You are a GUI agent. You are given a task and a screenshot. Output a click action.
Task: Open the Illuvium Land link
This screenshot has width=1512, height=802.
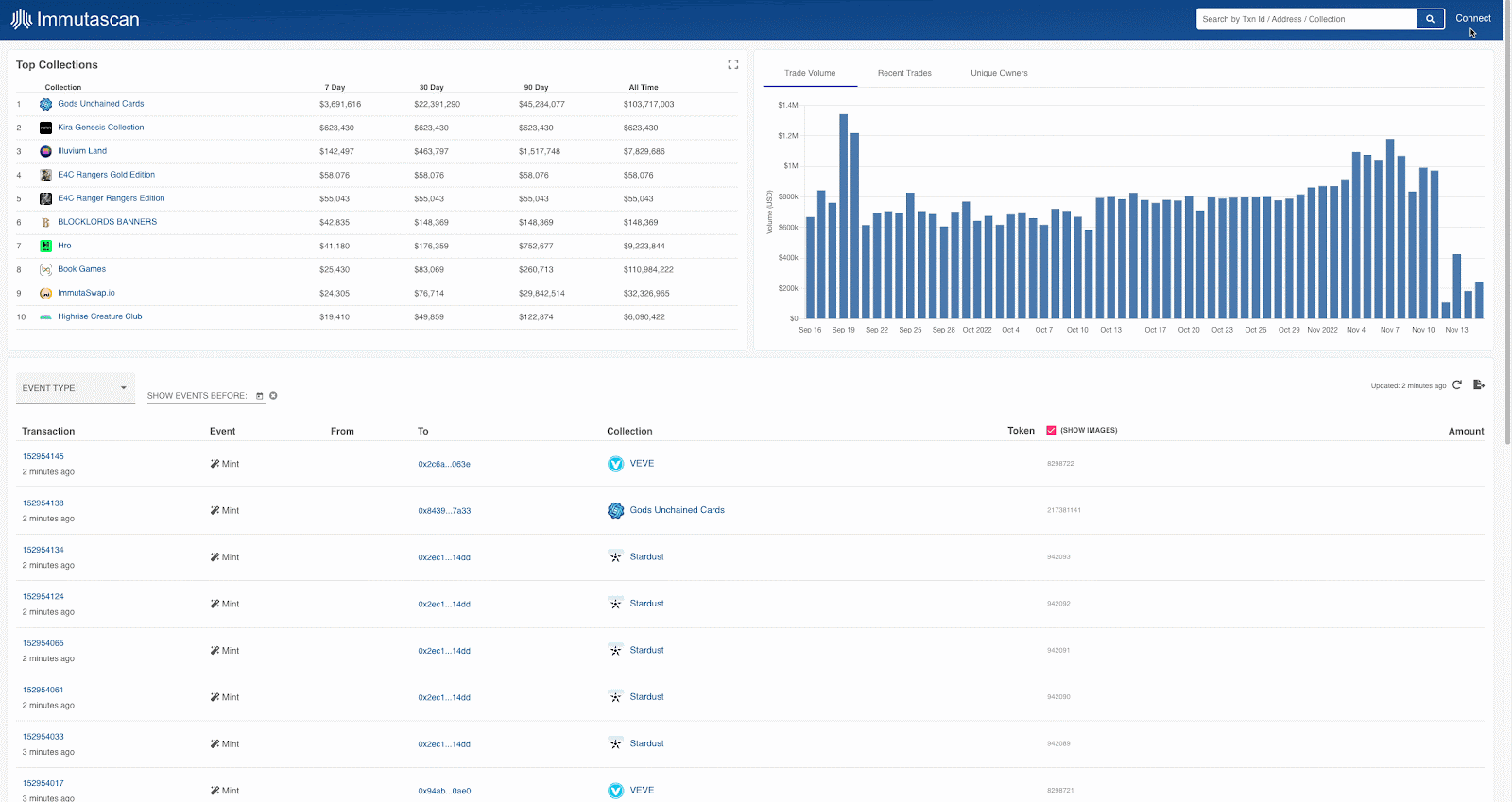coord(82,151)
